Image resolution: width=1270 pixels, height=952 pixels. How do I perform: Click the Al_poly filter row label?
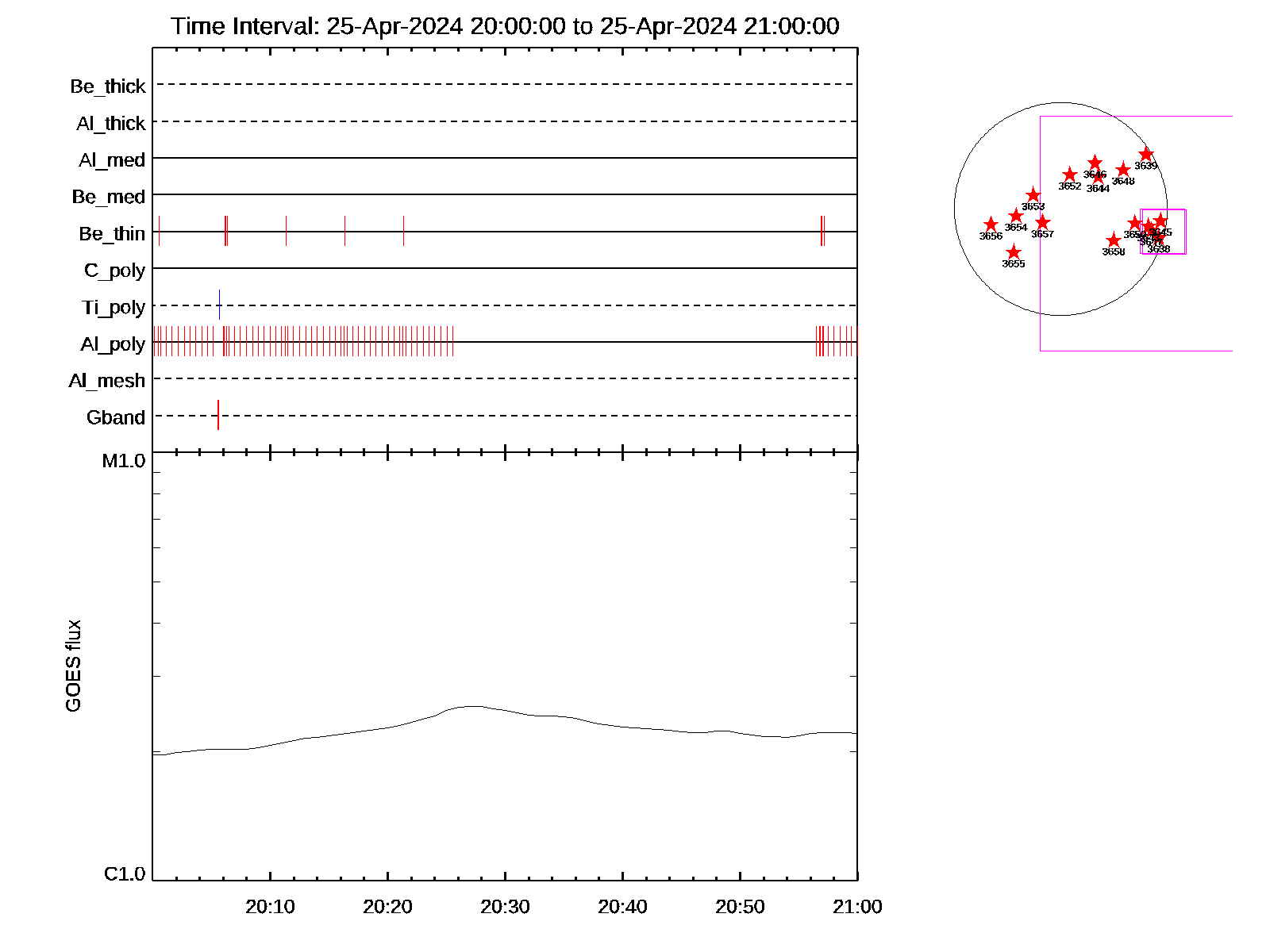113,344
